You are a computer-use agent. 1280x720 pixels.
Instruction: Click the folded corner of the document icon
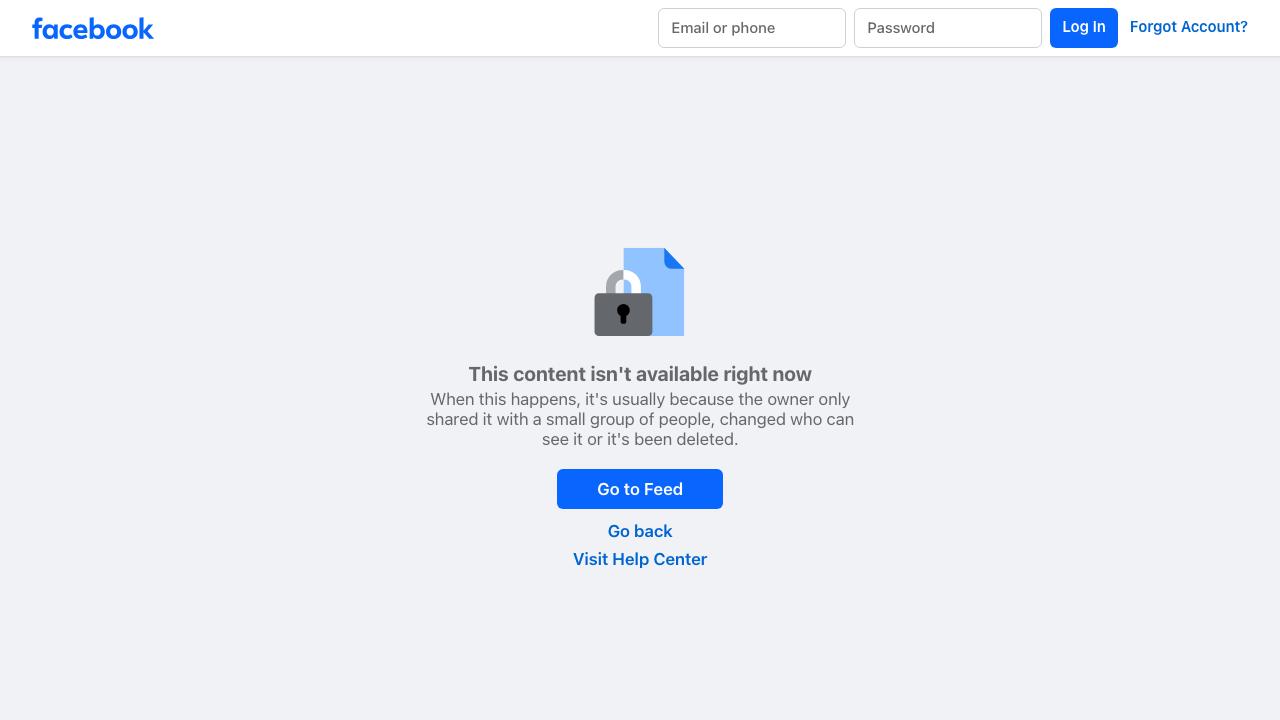tap(675, 258)
